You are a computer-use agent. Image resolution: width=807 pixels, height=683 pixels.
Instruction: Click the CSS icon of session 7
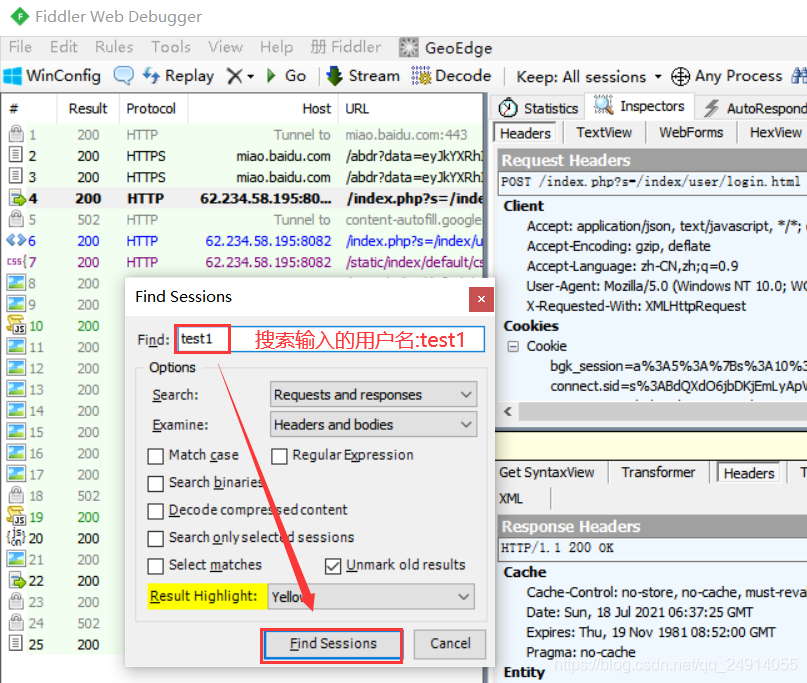coord(16,261)
